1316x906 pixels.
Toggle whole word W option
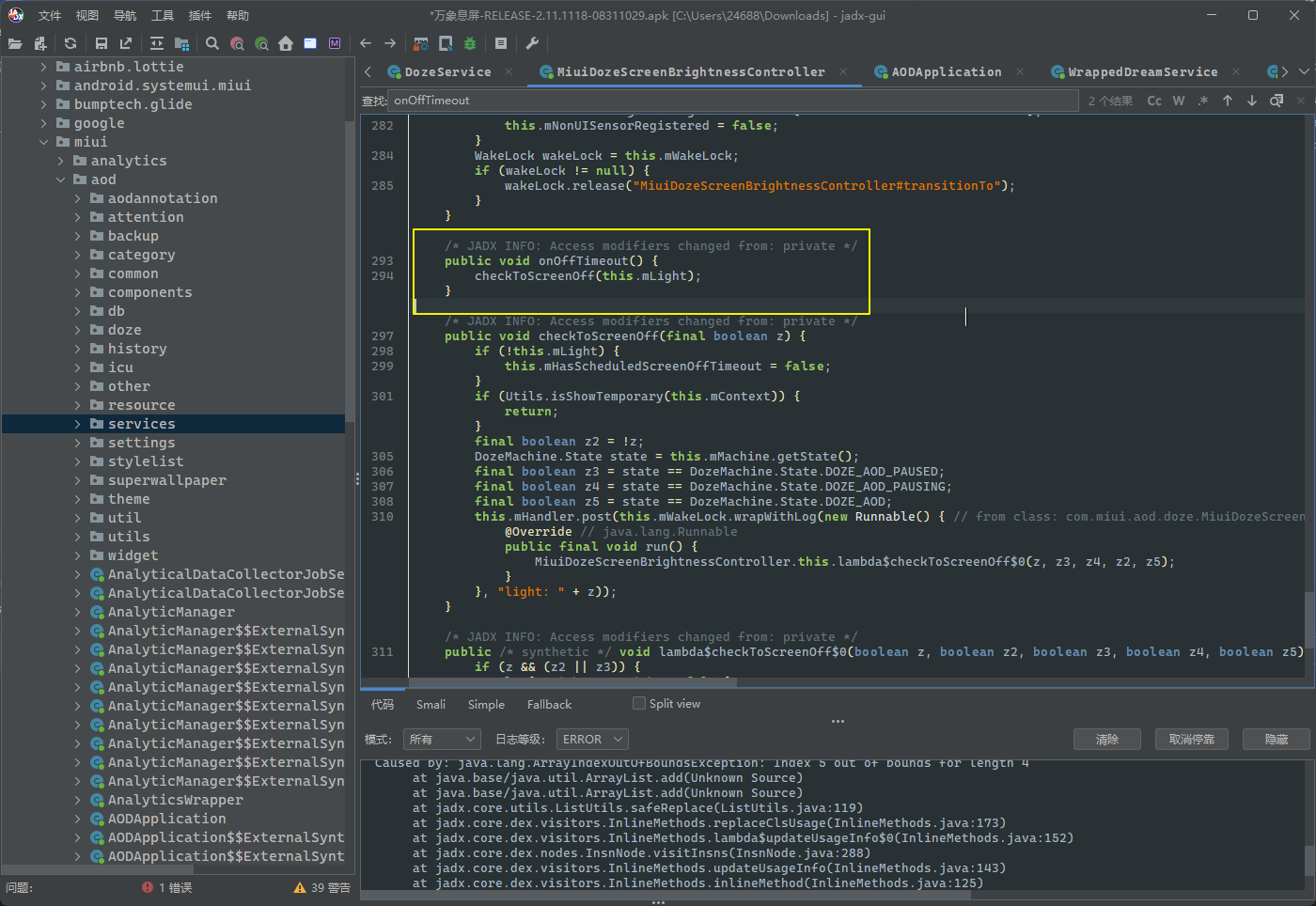[1179, 101]
